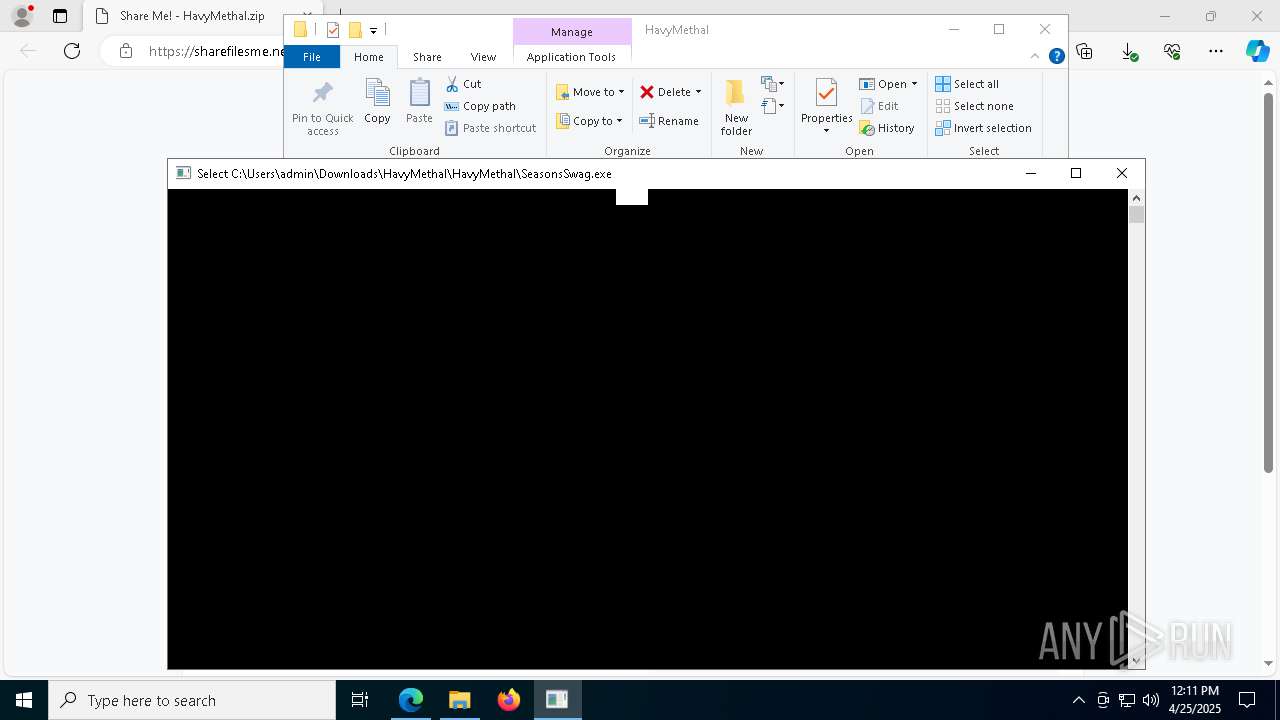Open the Windows Start menu
This screenshot has width=1280, height=720.
click(24, 700)
